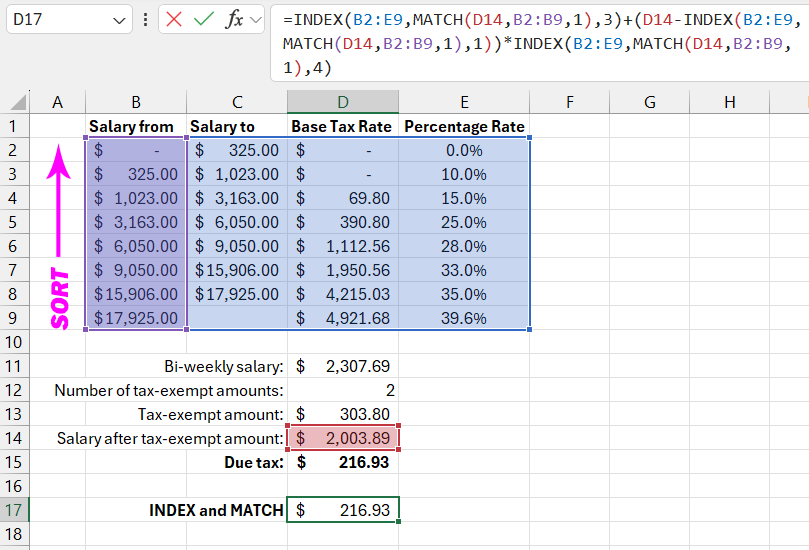Select row 14 header
Screen dimensions: 809x550
coord(14,438)
